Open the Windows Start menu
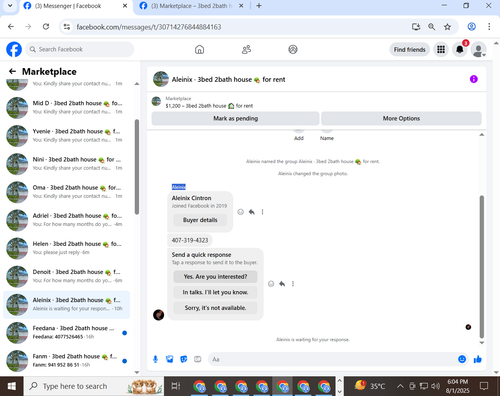The width and height of the screenshot is (500, 396). pos(12,386)
